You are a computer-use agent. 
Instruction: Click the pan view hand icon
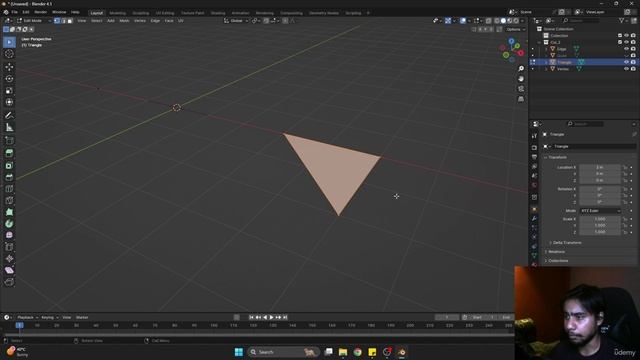[x=521, y=78]
